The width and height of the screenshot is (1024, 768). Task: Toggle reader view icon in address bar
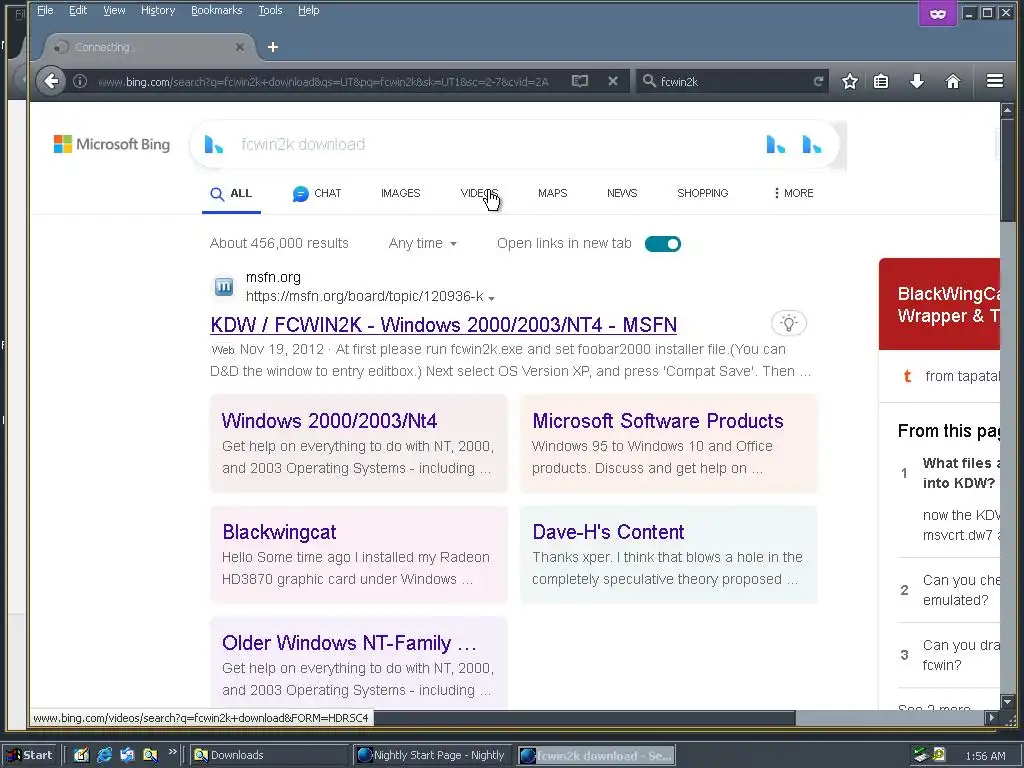580,81
